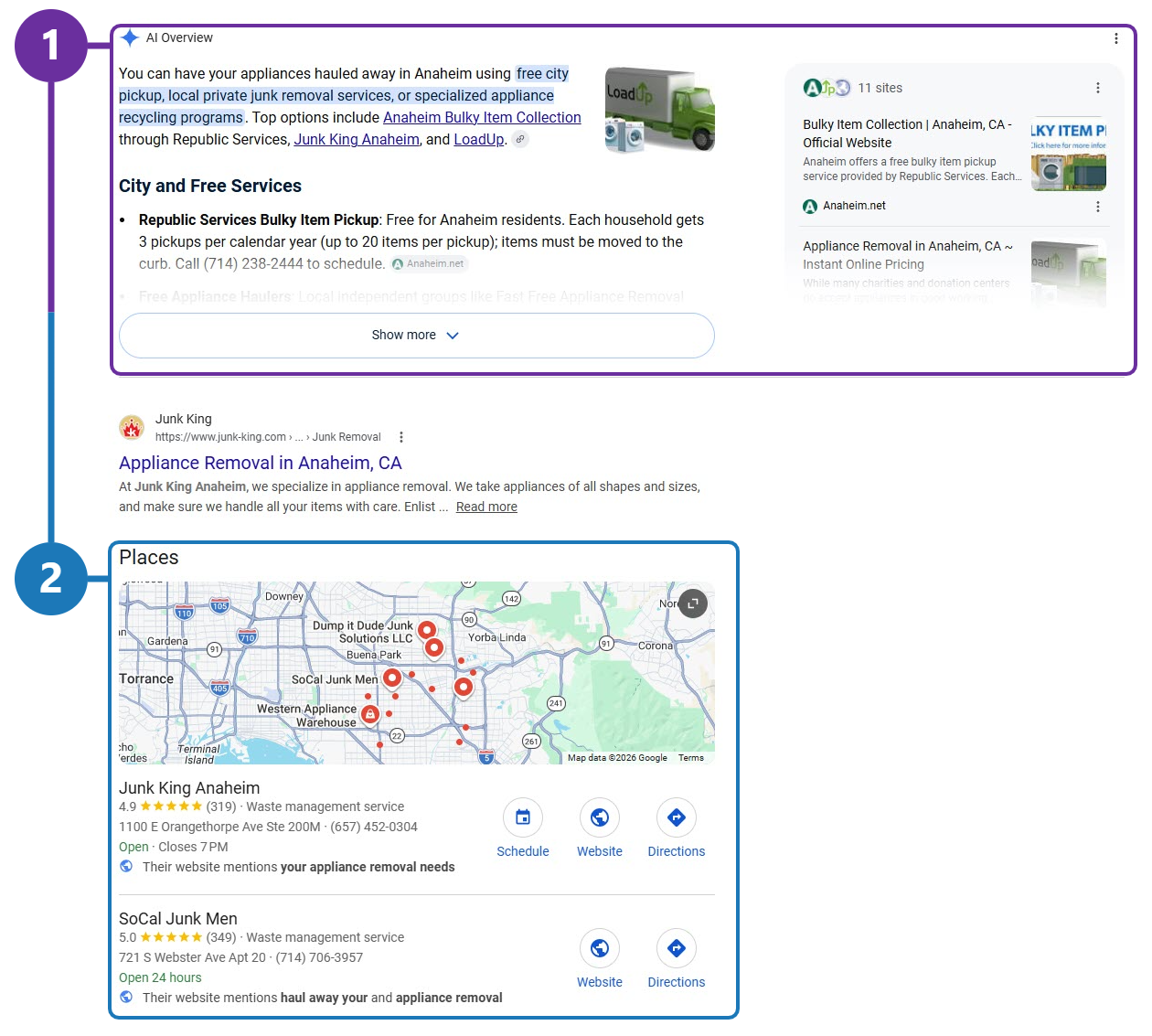Click the Schedule icon for Junk King Anaheim
Image resolution: width=1152 pixels, height=1036 pixels.
click(523, 817)
